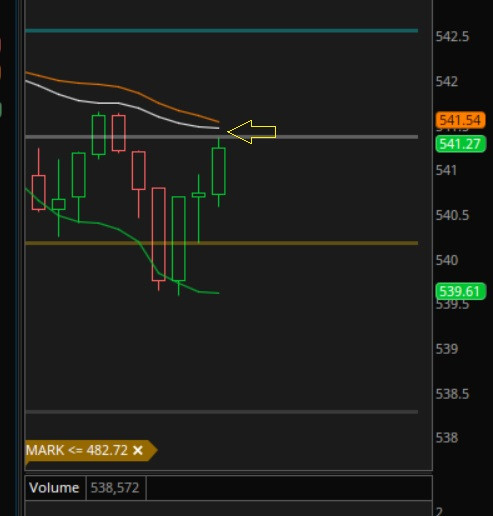
Task: Click the 542.5 price axis label
Action: click(452, 37)
